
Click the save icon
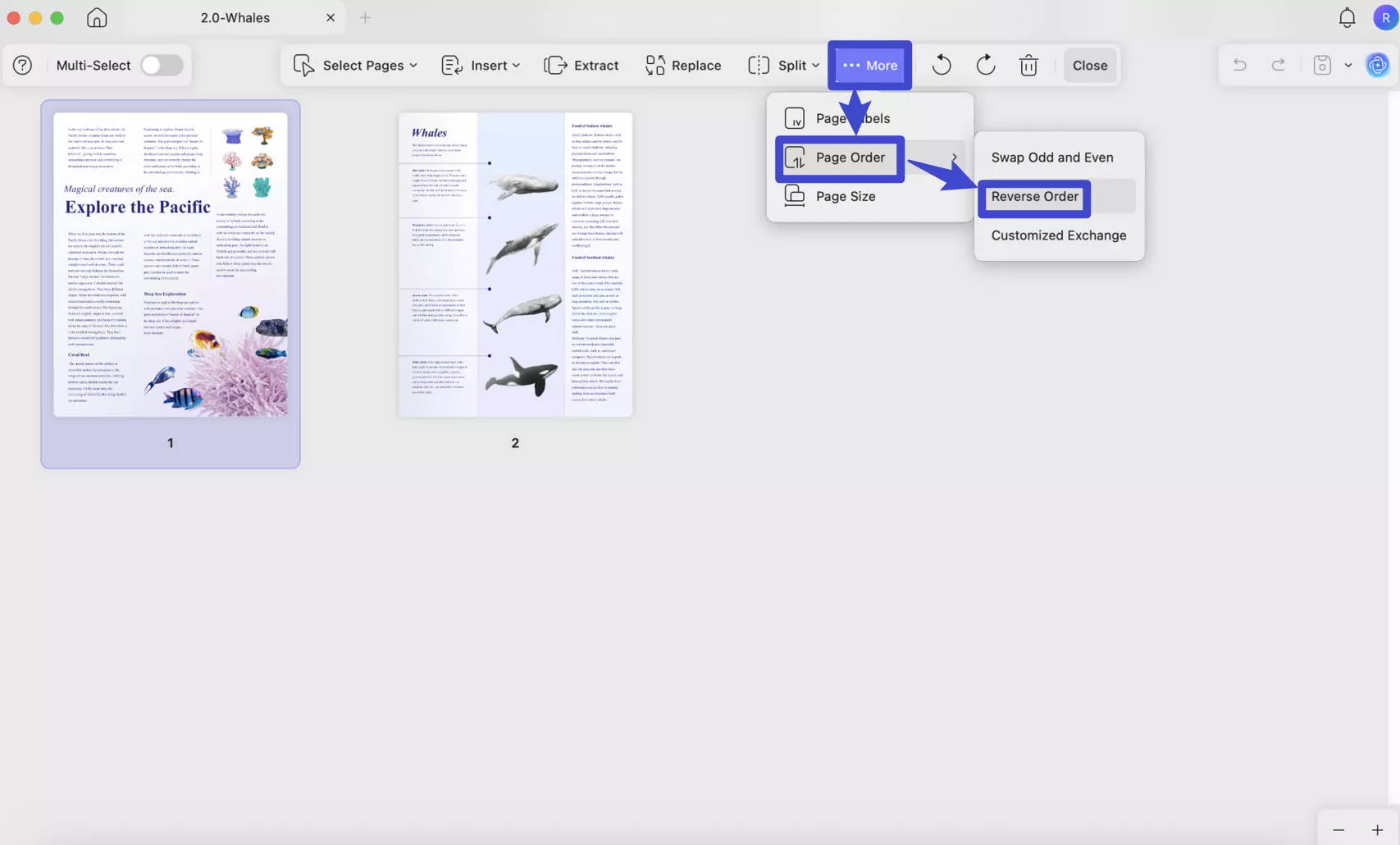(x=1322, y=65)
